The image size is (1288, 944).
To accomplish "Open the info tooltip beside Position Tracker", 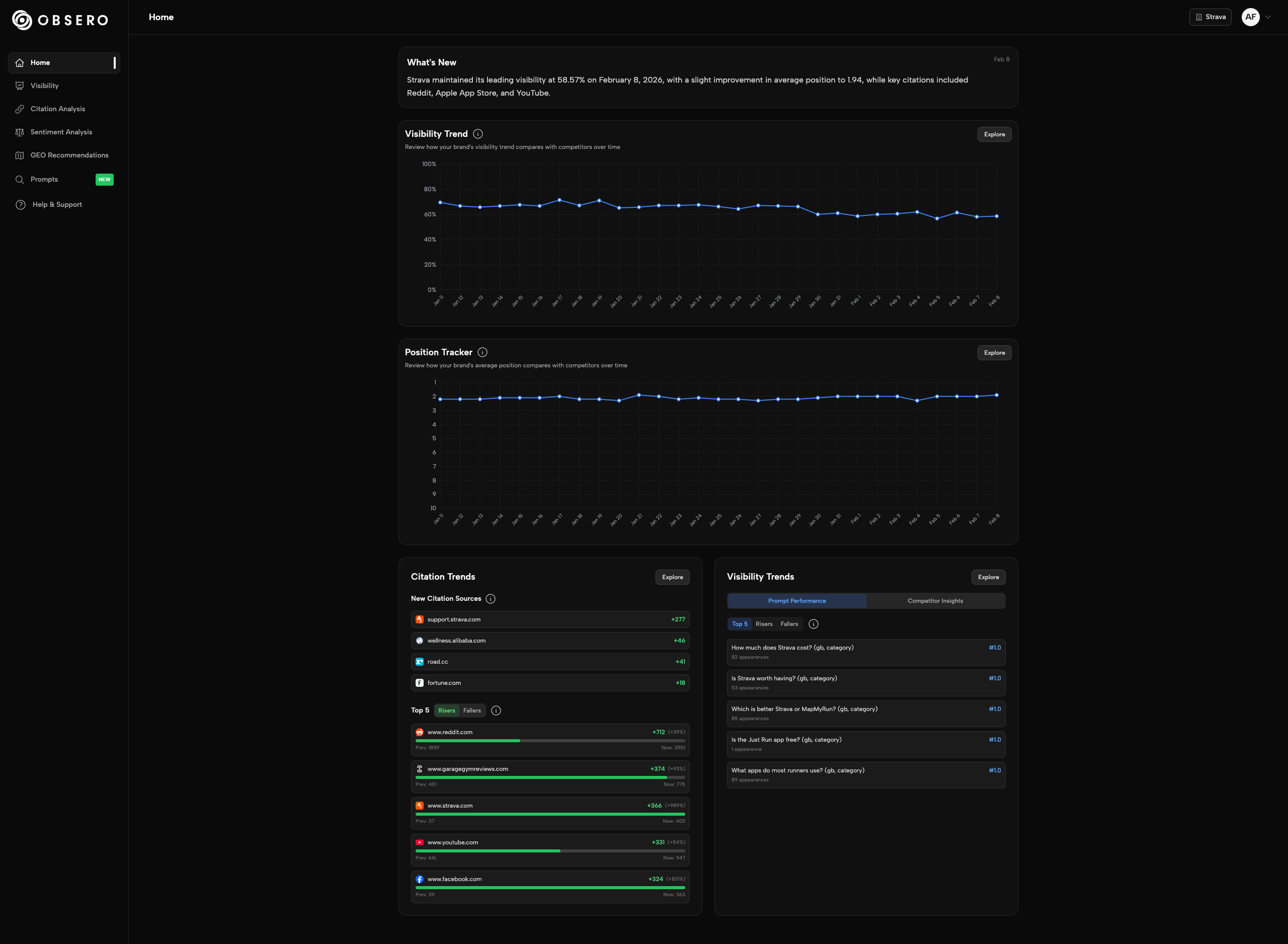I will click(483, 352).
